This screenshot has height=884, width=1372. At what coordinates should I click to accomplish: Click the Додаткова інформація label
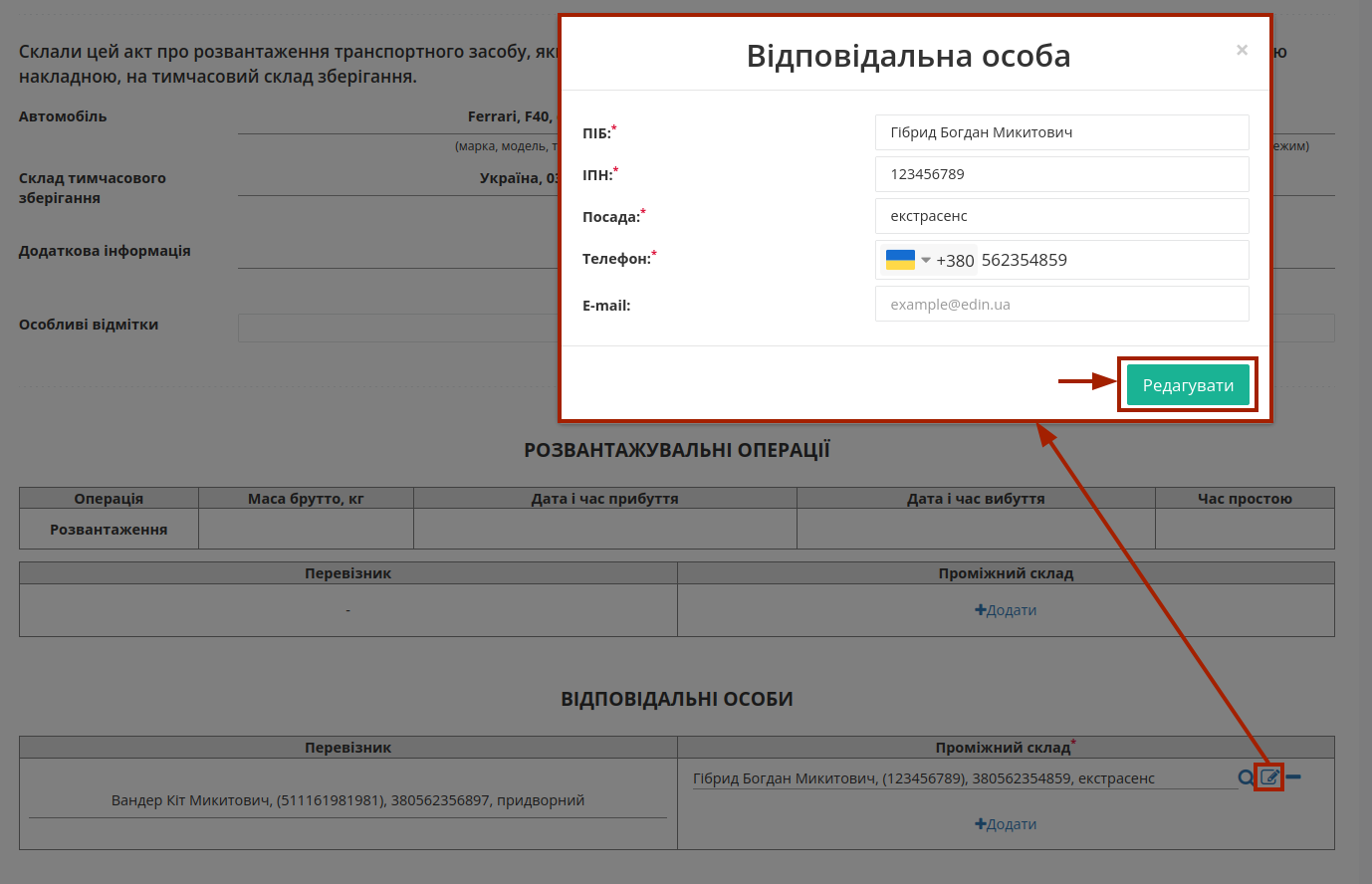tap(105, 251)
